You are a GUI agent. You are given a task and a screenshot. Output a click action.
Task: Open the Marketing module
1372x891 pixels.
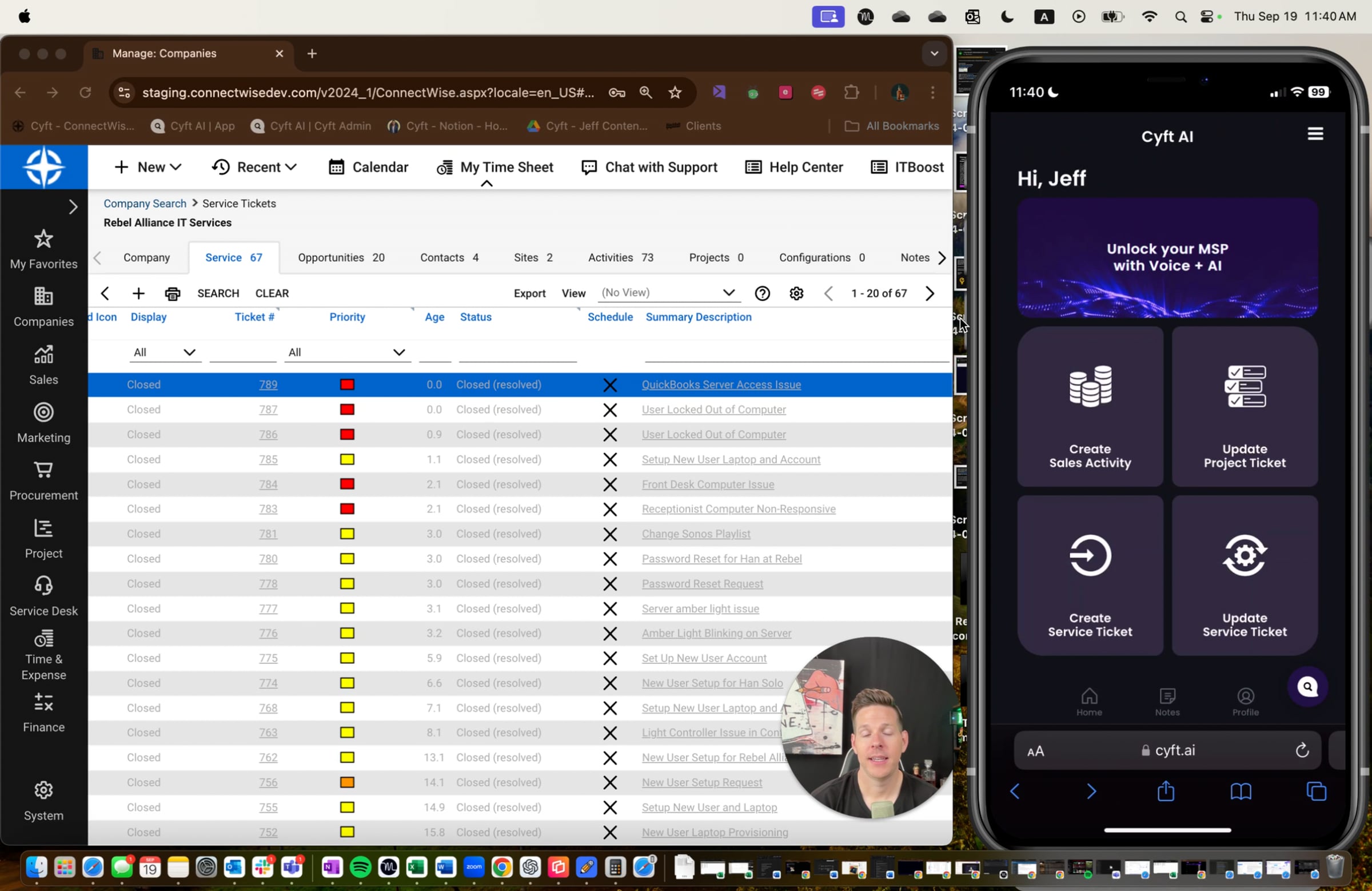coord(44,423)
